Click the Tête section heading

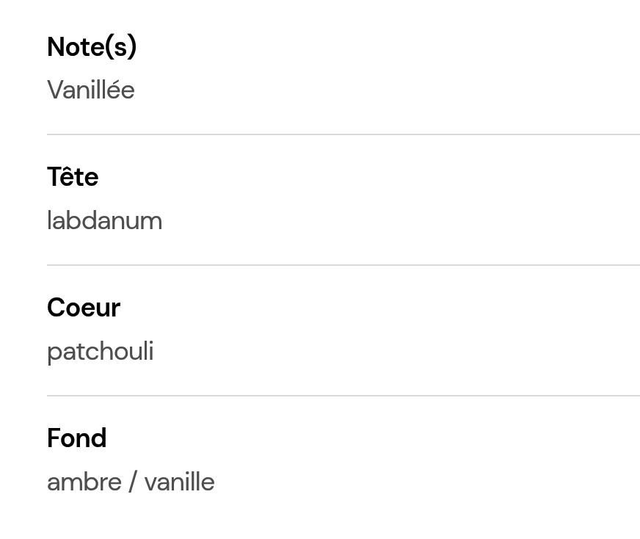pos(73,177)
